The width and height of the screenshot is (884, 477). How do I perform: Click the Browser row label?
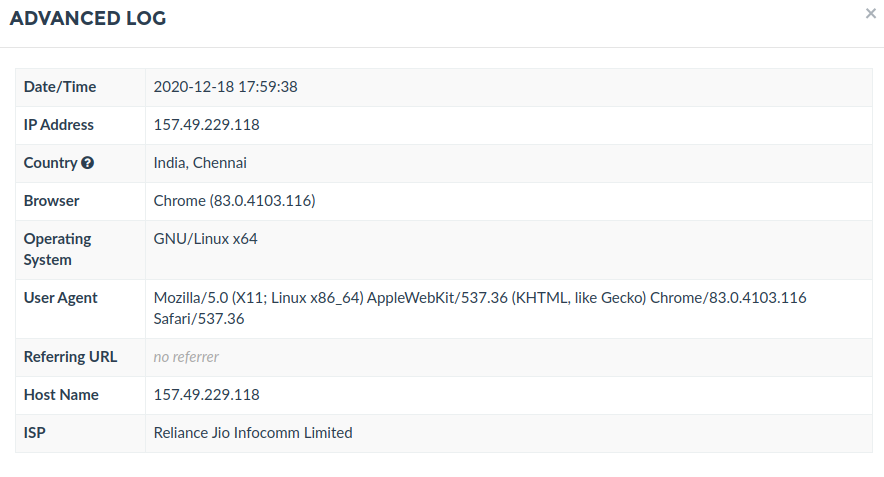tap(51, 201)
